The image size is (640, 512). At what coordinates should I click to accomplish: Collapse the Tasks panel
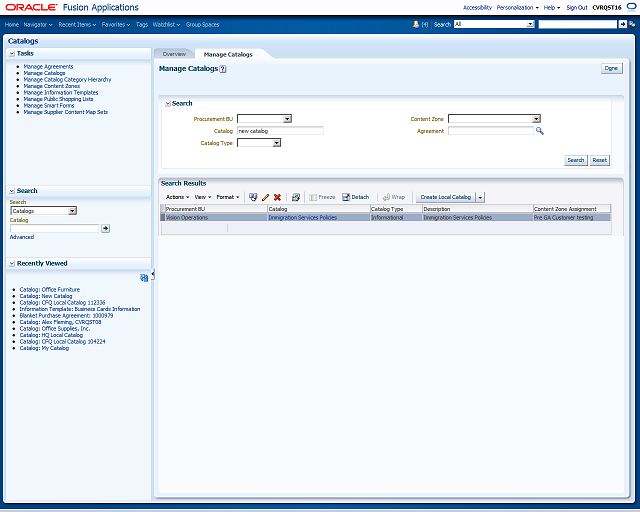point(12,53)
